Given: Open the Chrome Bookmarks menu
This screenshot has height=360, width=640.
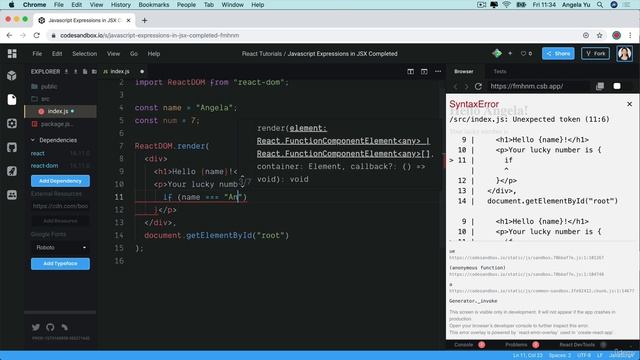Looking at the screenshot, I should tap(154, 5).
